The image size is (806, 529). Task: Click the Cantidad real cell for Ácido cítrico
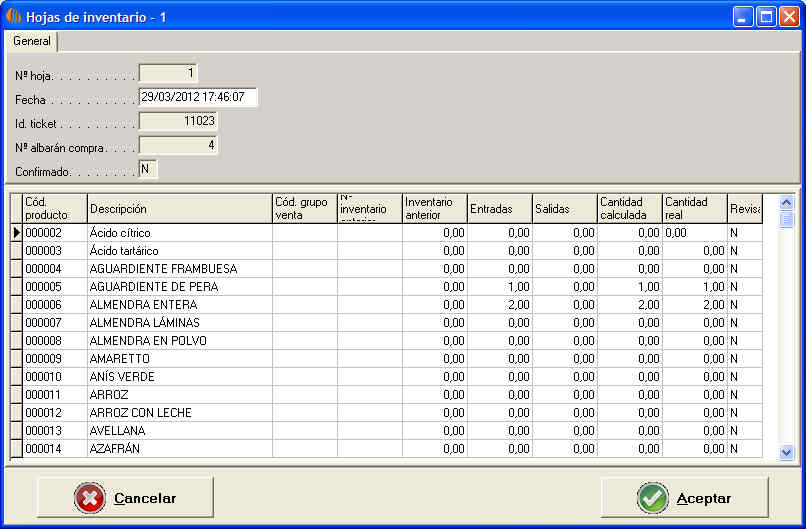[694, 233]
